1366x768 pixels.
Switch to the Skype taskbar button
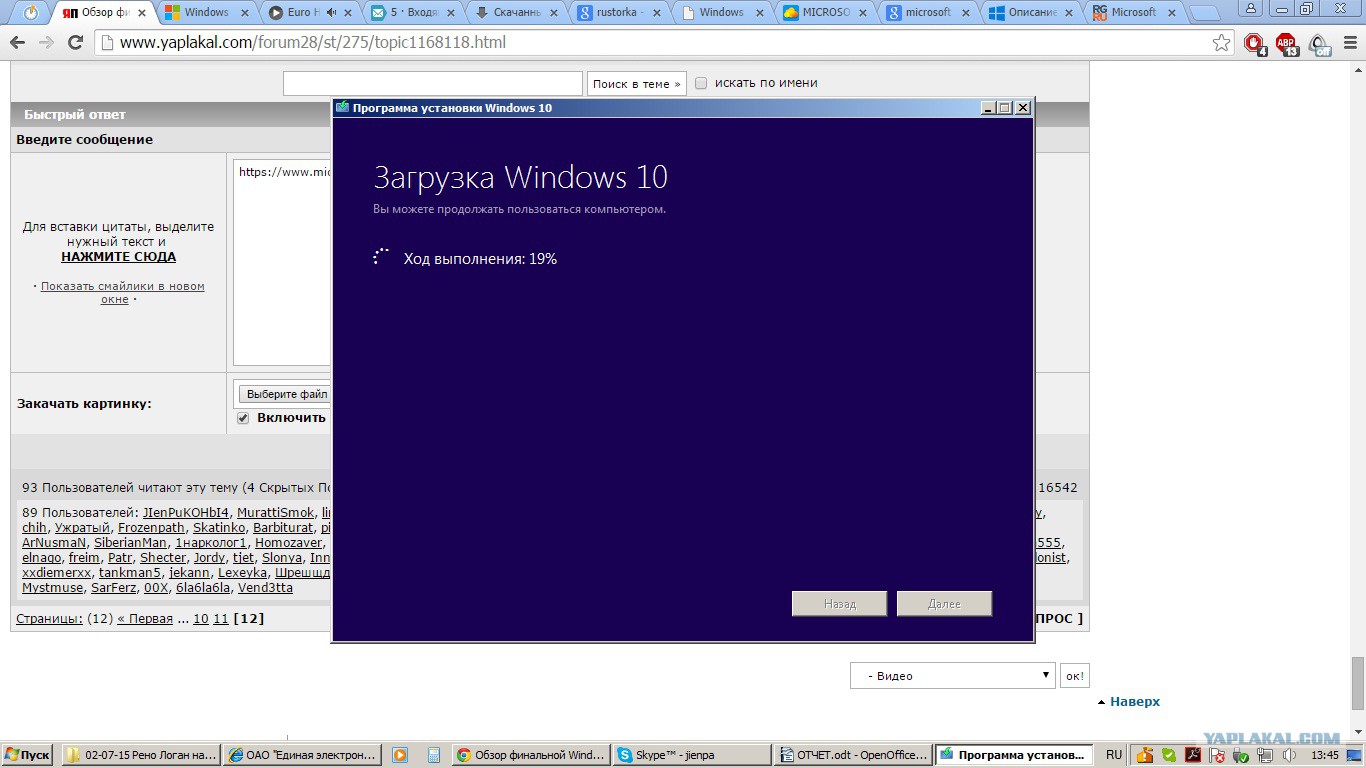[693, 755]
